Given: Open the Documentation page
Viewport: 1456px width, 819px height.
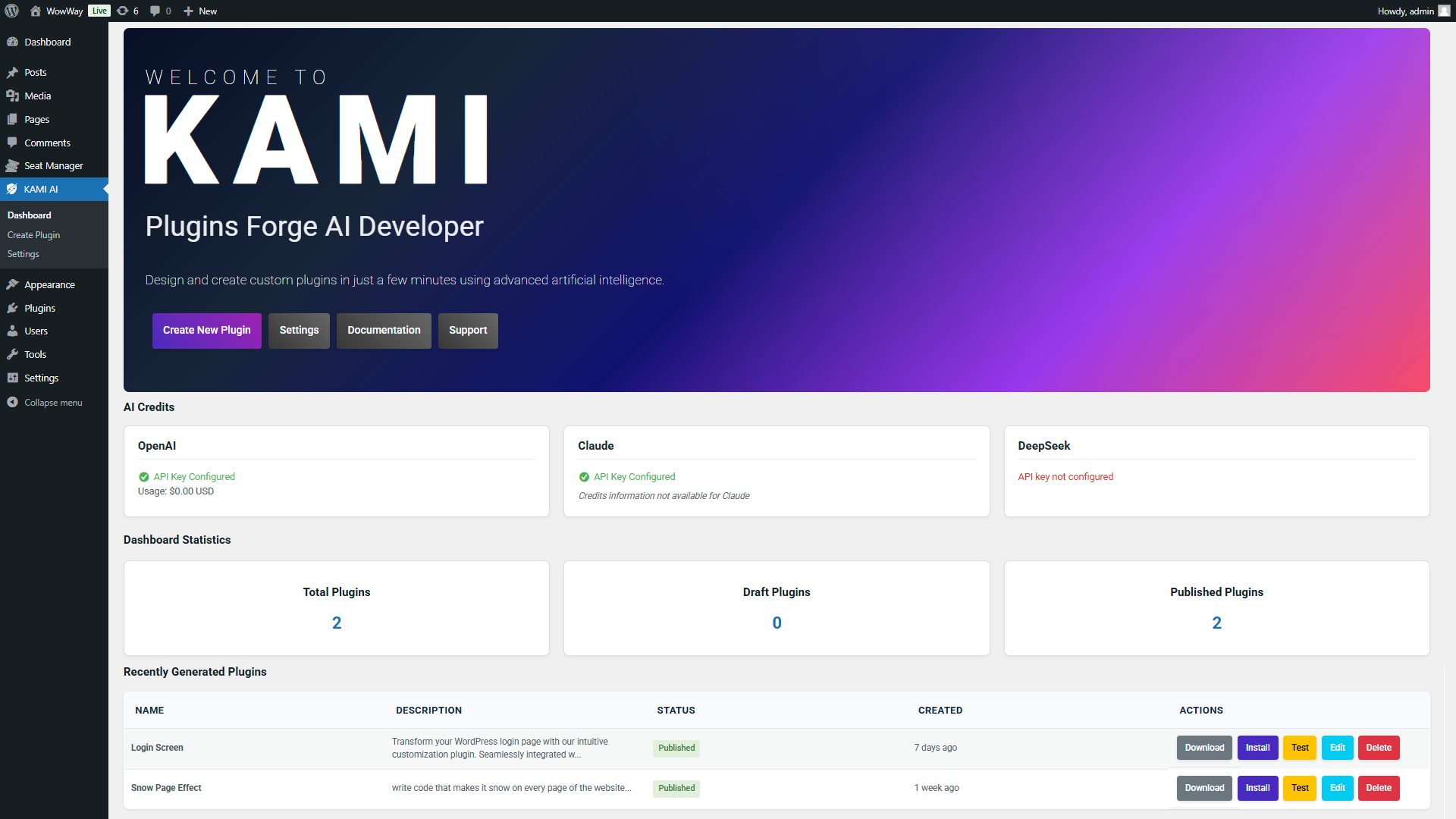Looking at the screenshot, I should pyautogui.click(x=384, y=331).
